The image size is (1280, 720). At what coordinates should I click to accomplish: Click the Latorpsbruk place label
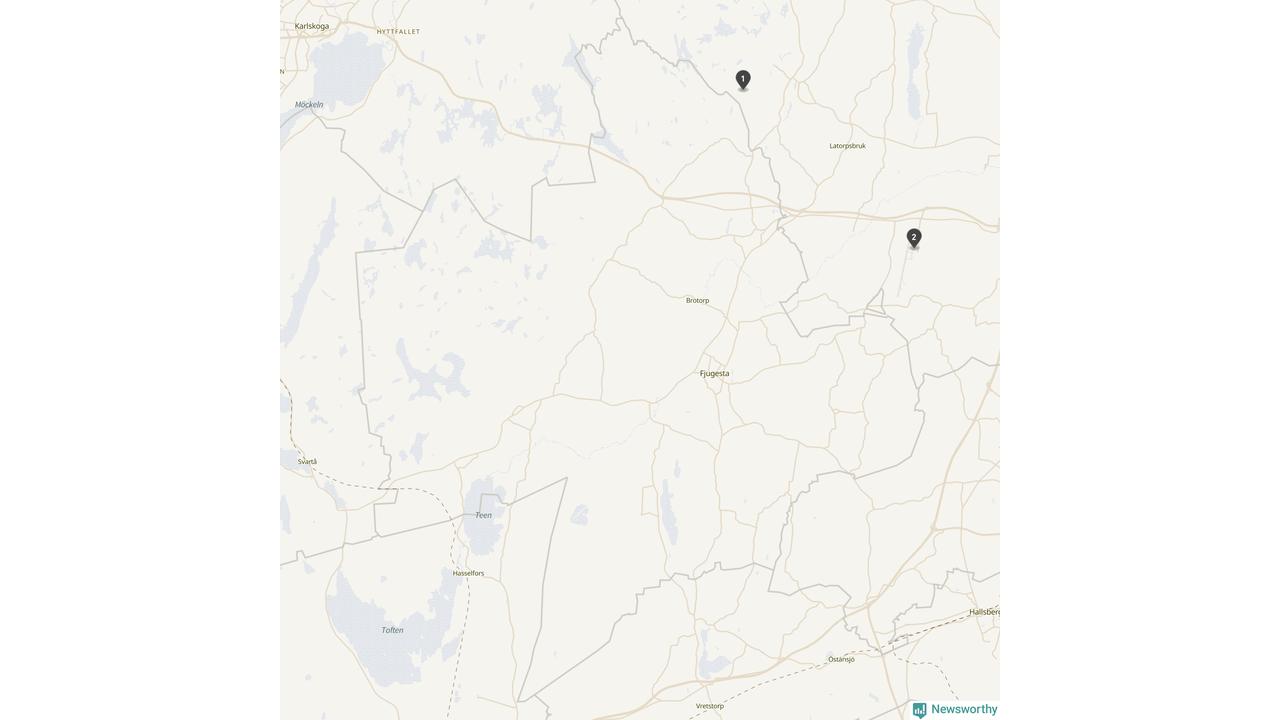(847, 146)
